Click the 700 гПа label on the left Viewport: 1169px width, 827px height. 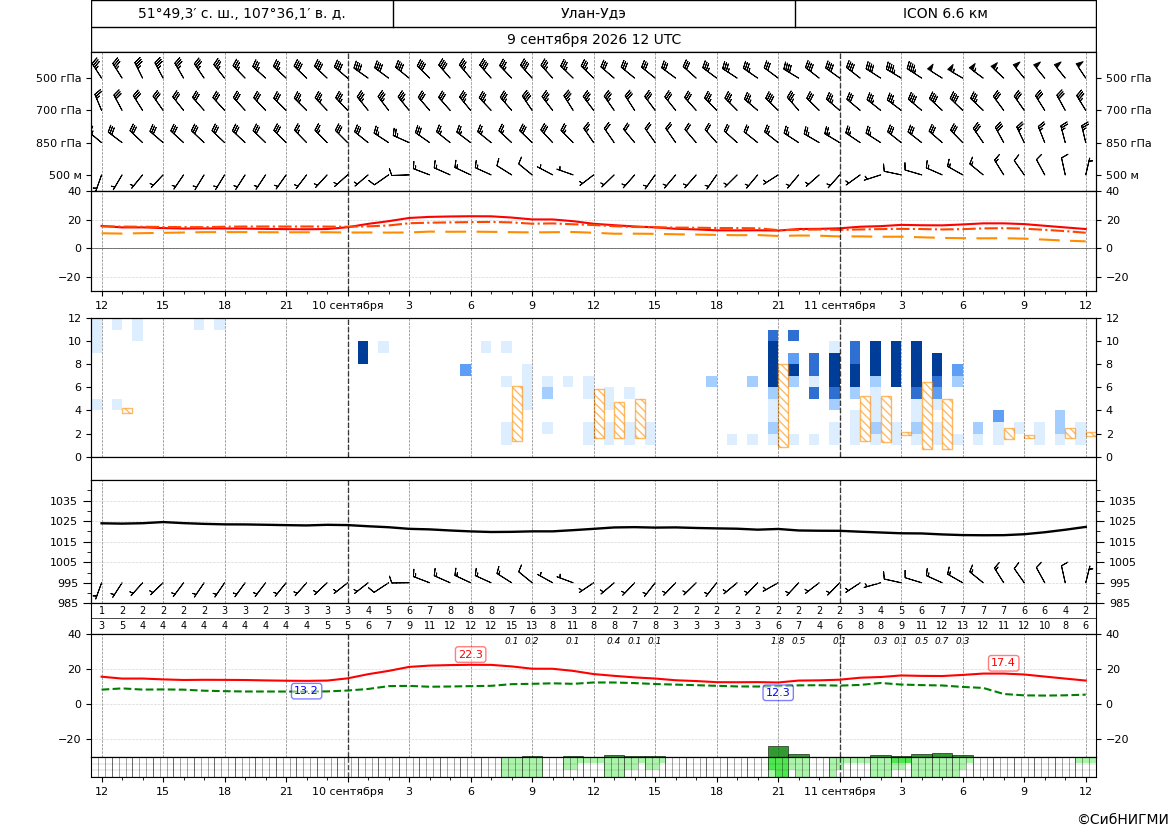59,110
